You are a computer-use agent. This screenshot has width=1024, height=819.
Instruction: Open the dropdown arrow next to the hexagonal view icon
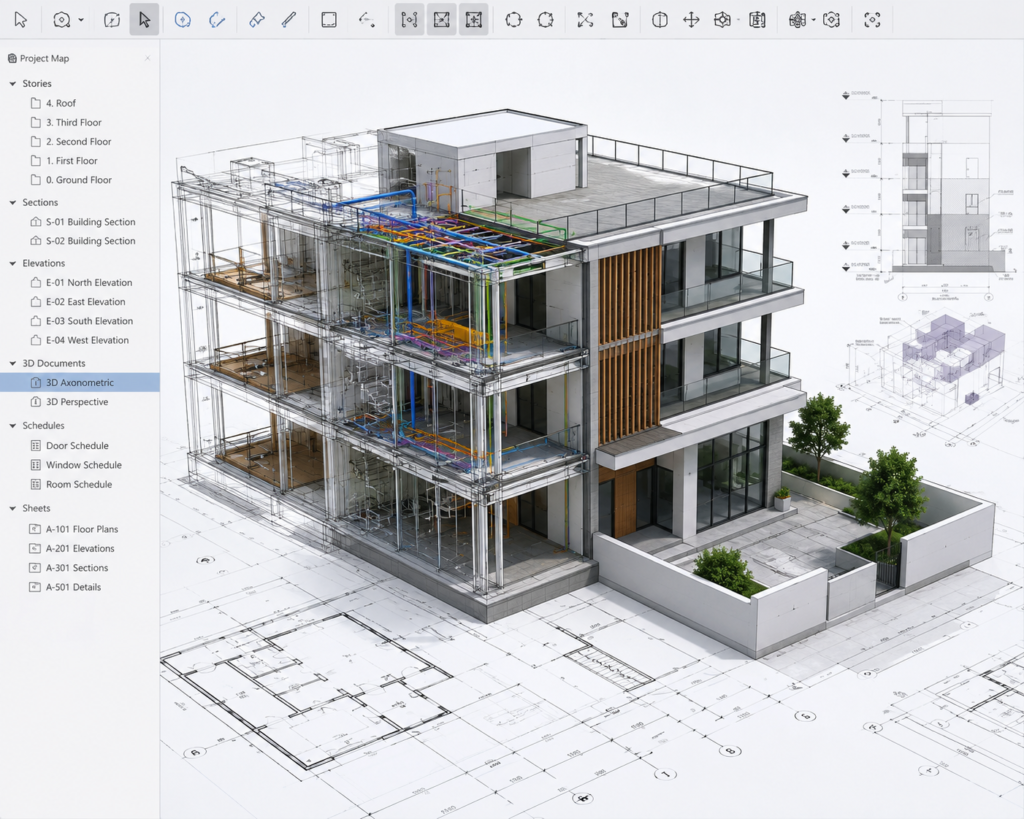tap(81, 20)
